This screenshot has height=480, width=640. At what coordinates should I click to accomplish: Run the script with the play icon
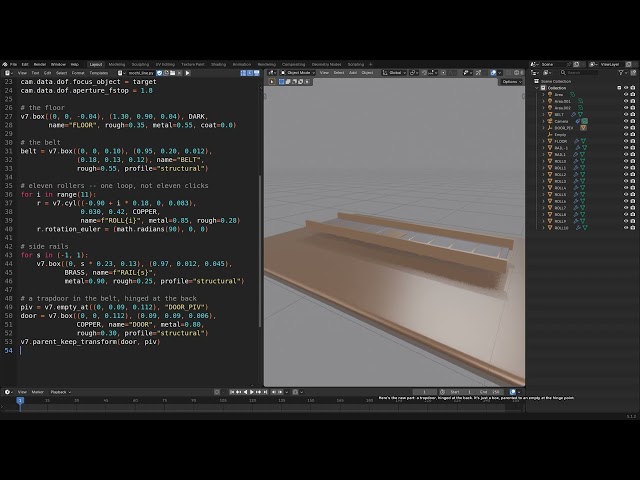click(187, 73)
